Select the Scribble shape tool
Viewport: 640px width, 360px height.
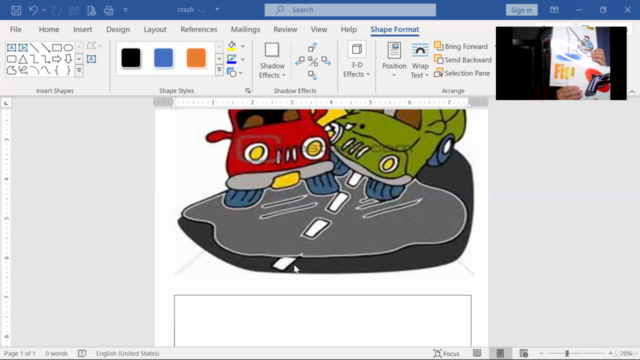23,71
